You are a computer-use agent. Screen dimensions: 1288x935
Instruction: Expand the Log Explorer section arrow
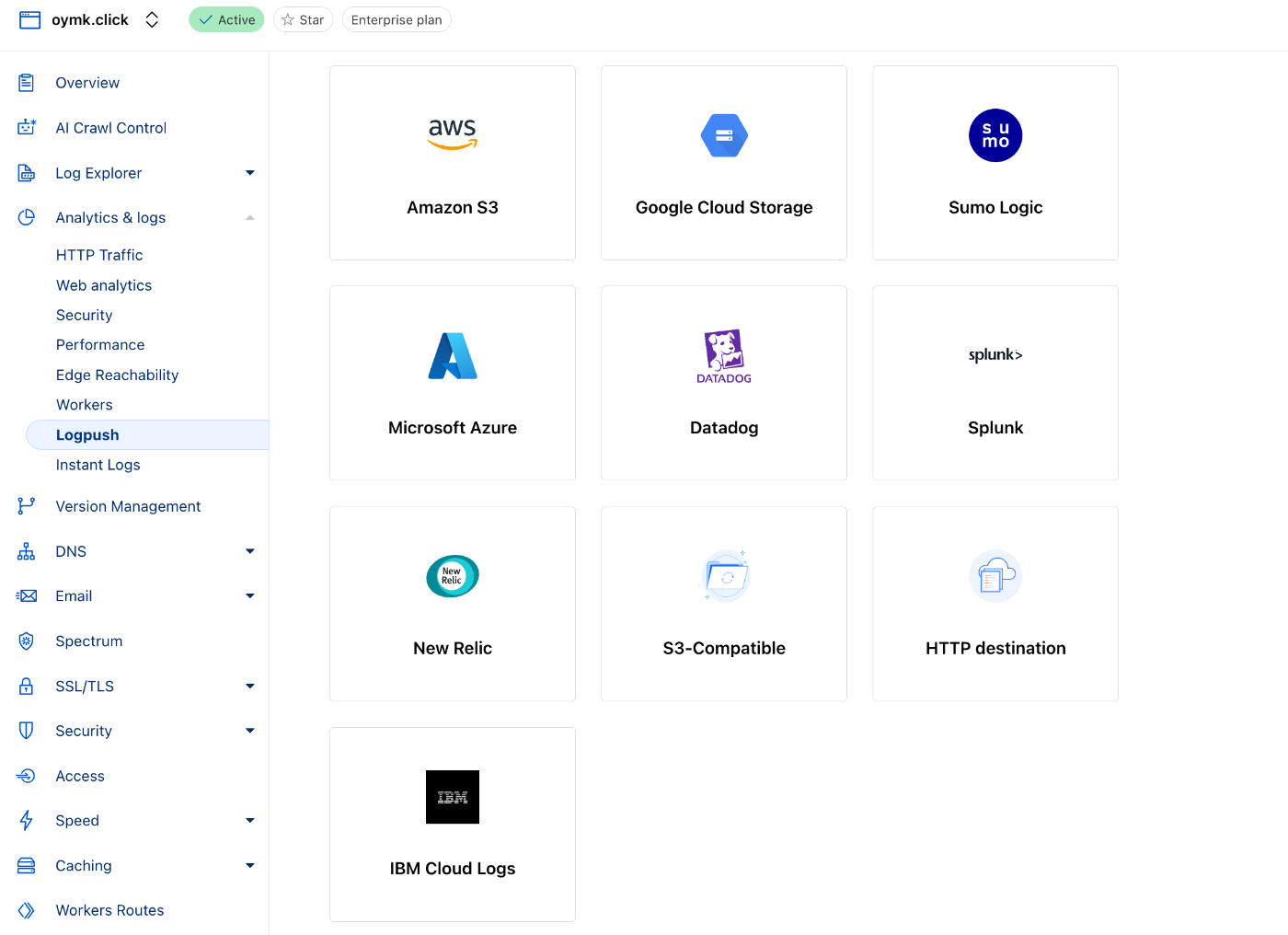[x=250, y=173]
